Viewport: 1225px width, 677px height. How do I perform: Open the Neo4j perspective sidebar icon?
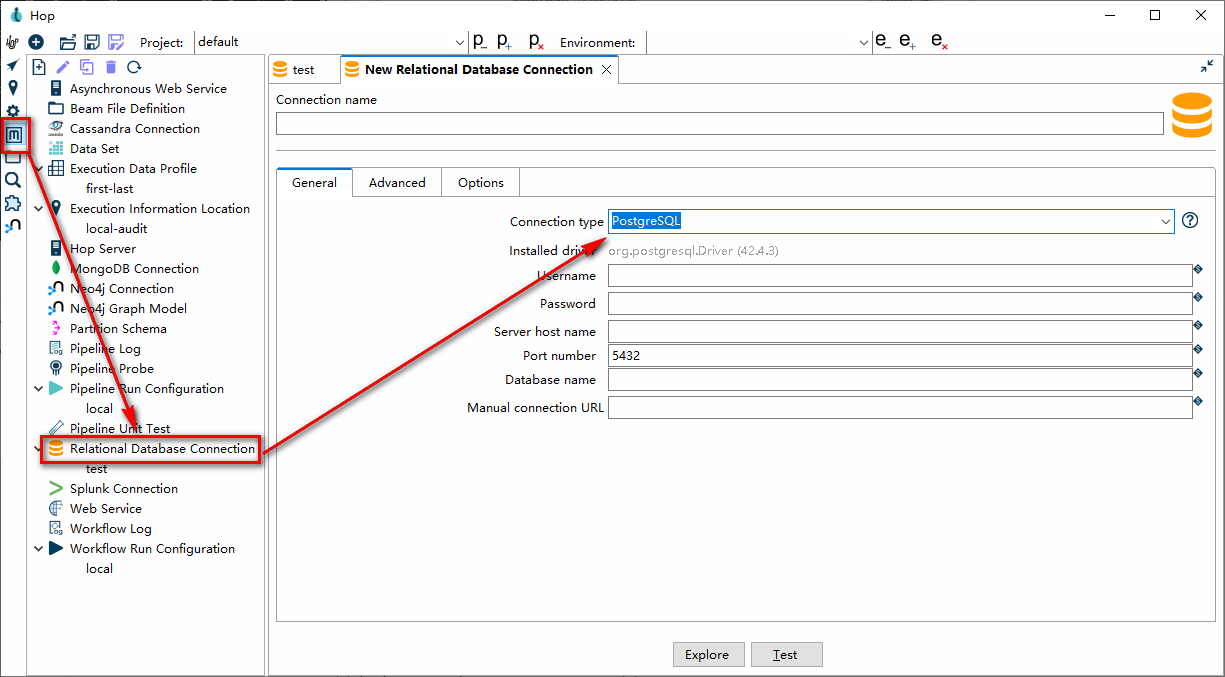(x=13, y=226)
